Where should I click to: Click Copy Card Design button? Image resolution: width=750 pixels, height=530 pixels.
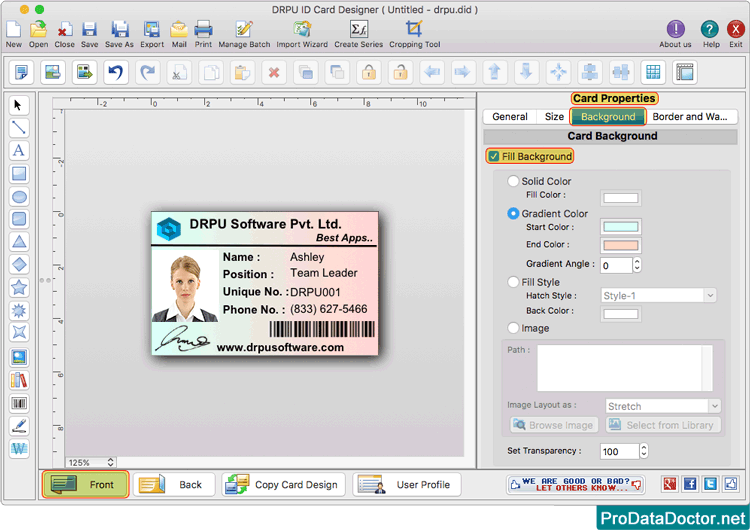[284, 485]
